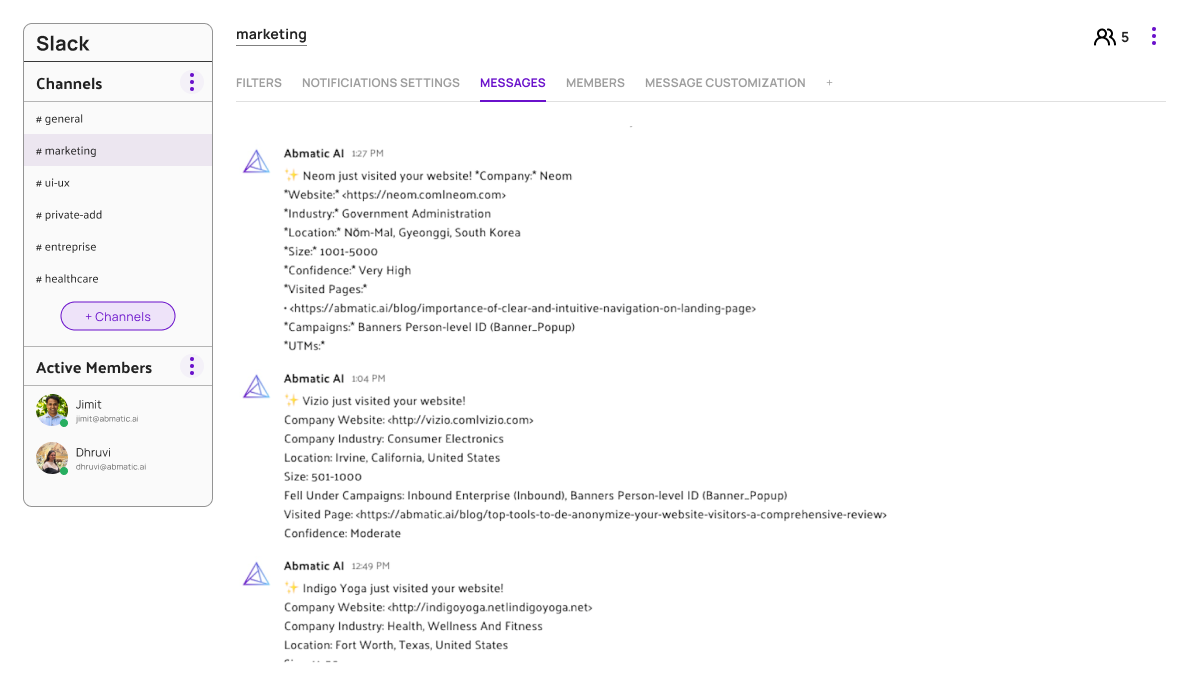Open the #entreprise channel
The width and height of the screenshot is (1198, 691).
[x=66, y=246]
